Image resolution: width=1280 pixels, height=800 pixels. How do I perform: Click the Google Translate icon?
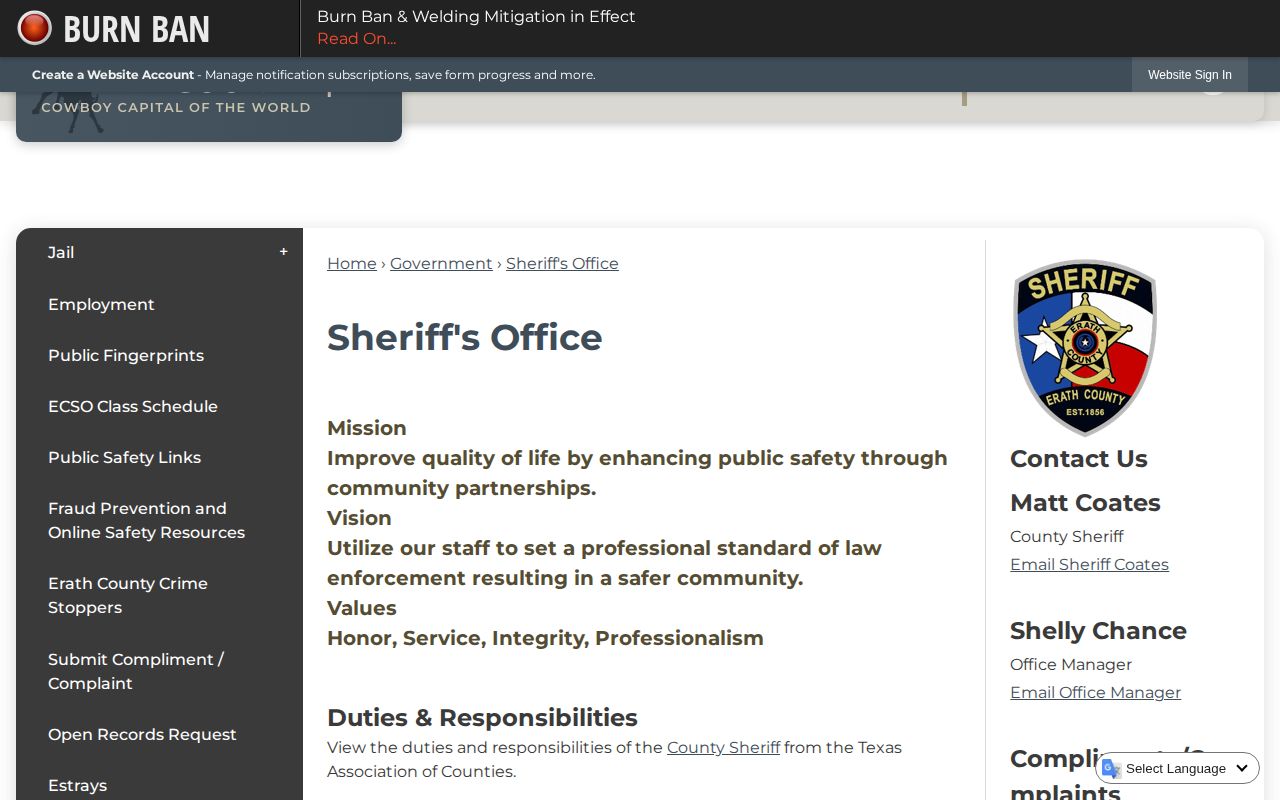pyautogui.click(x=1111, y=768)
